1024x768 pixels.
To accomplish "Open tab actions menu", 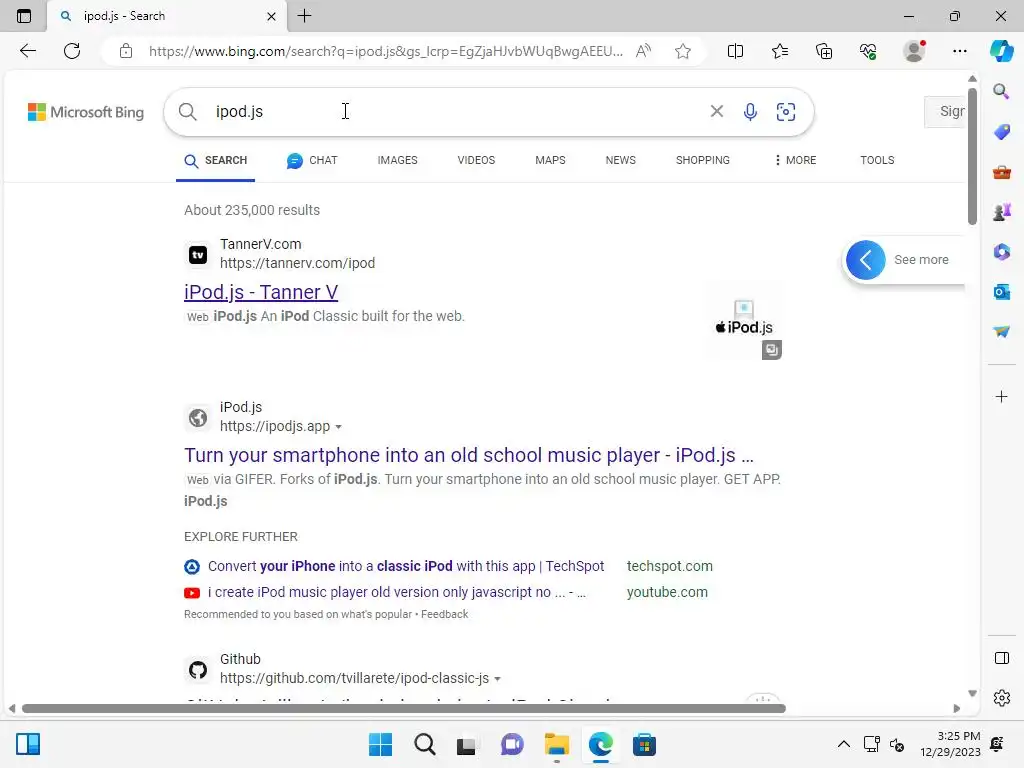I will [24, 16].
